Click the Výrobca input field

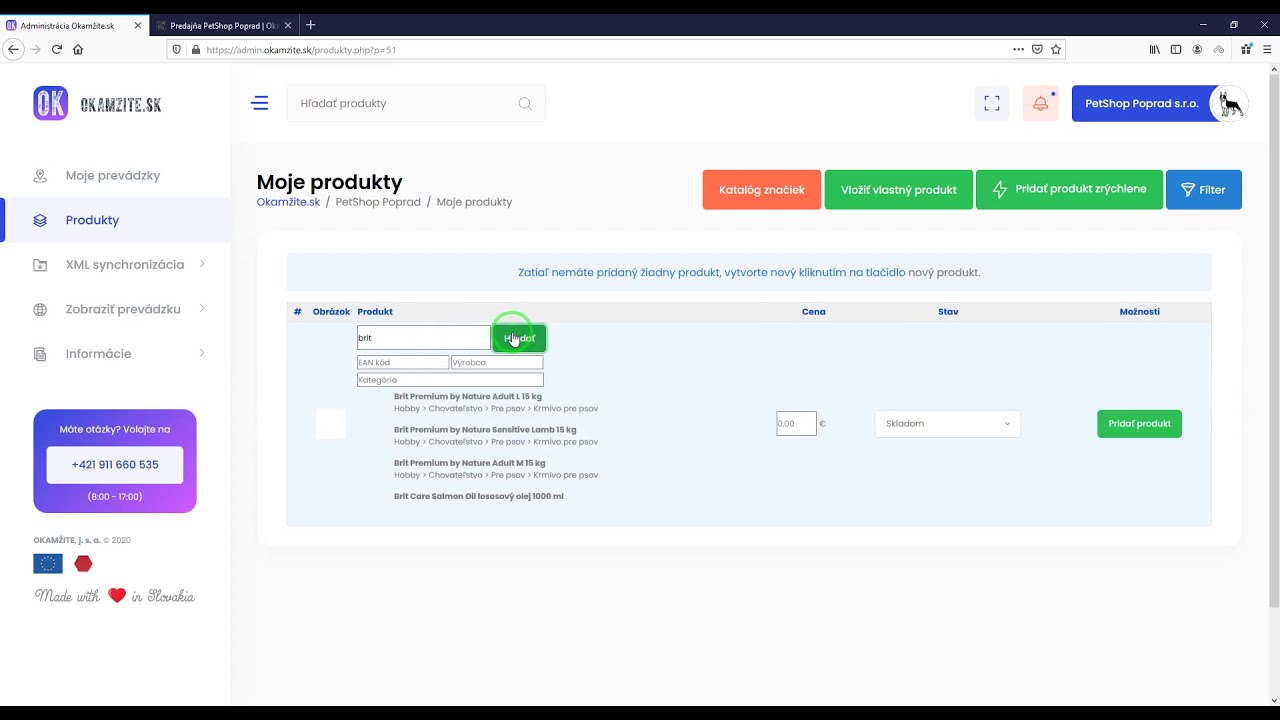click(497, 363)
